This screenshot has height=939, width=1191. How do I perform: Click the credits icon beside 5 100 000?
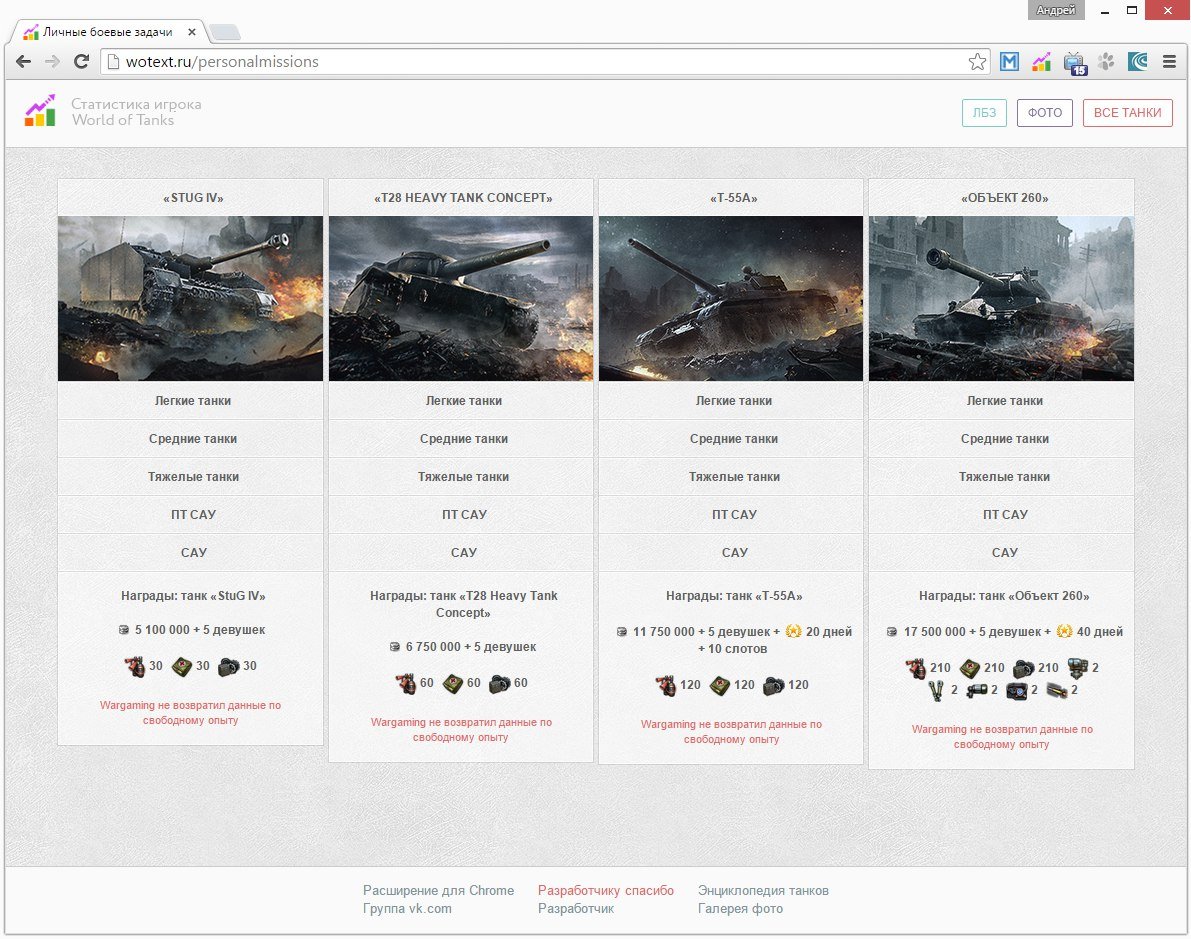[124, 630]
